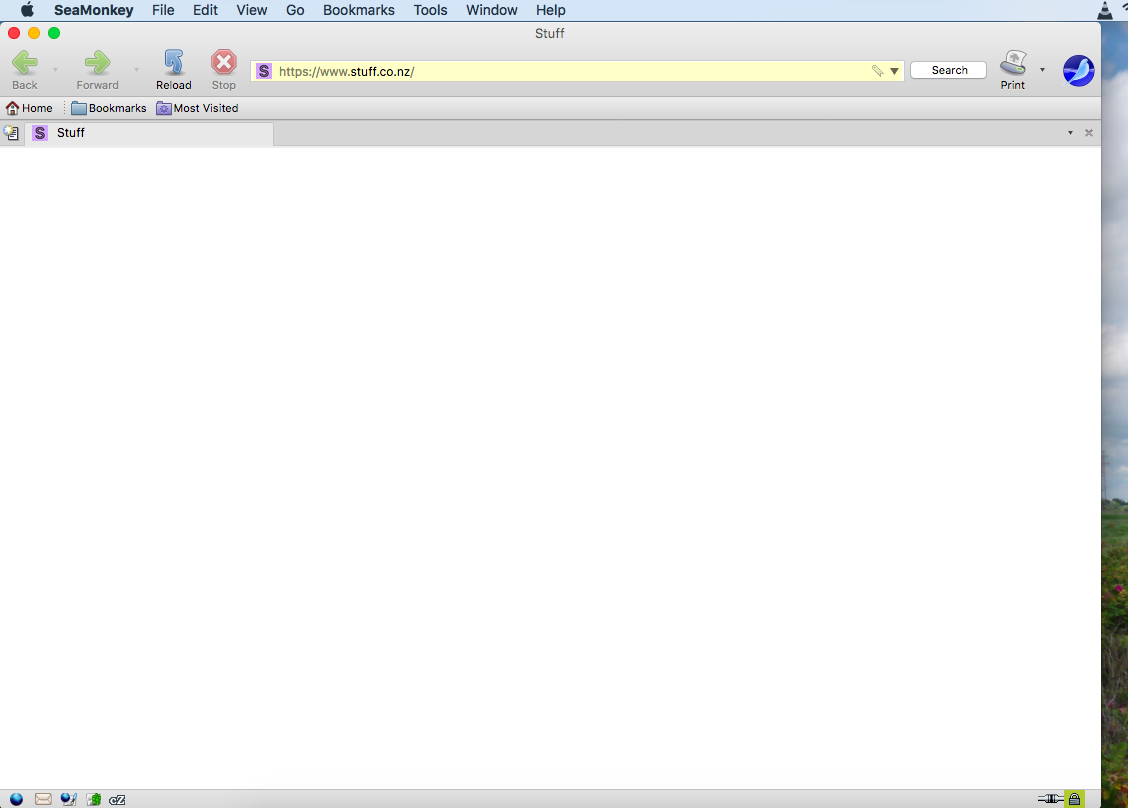Click the Search button
Image resolution: width=1128 pixels, height=808 pixels.
949,71
